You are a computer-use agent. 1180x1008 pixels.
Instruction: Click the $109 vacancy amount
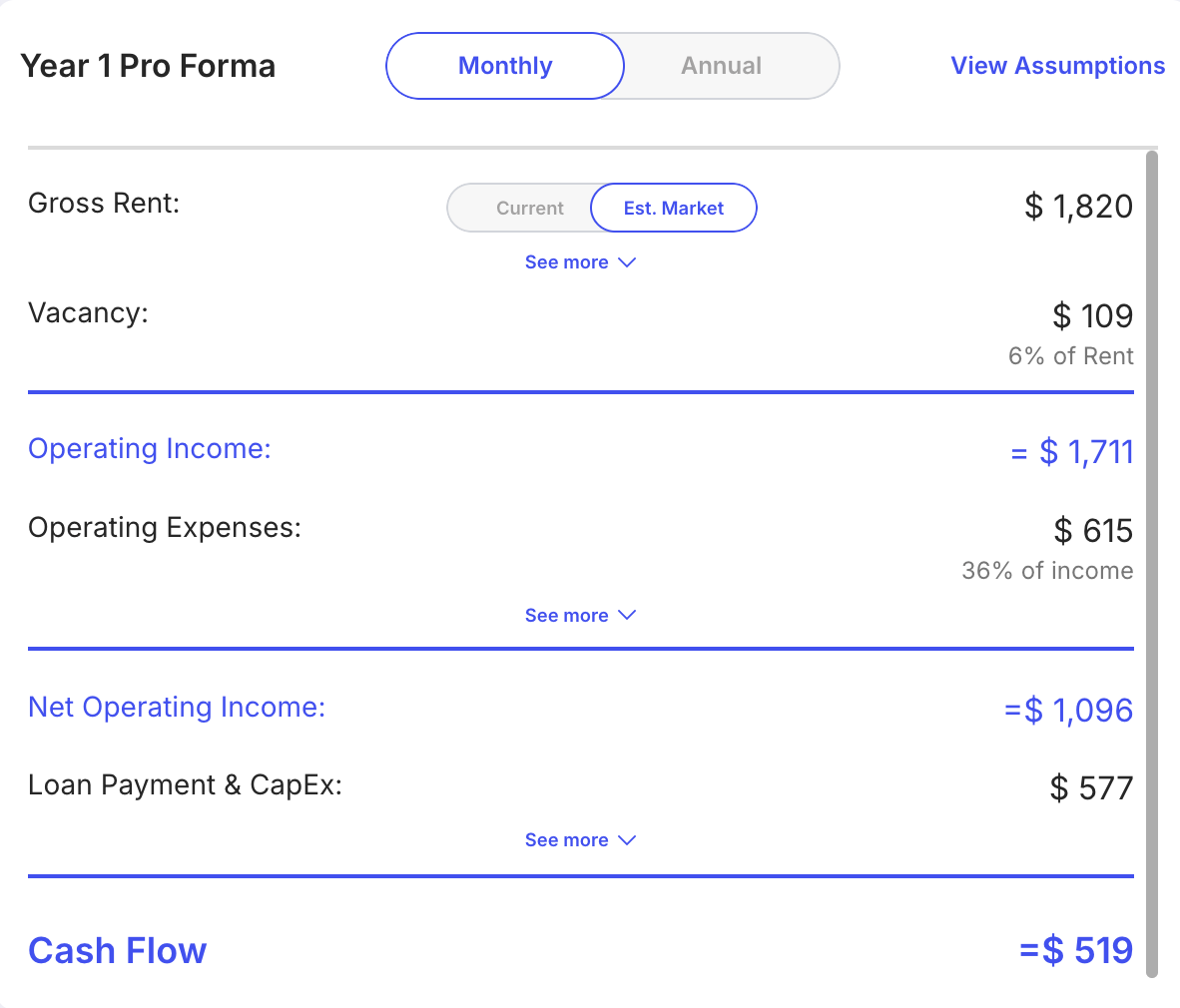click(x=1092, y=316)
